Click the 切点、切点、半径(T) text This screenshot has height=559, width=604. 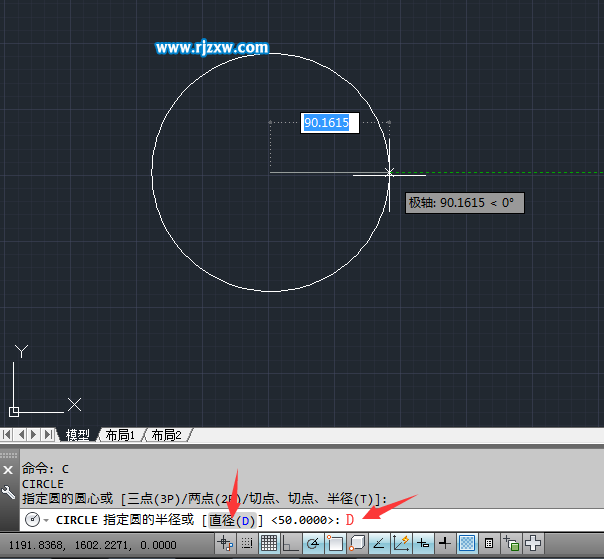[312, 499]
